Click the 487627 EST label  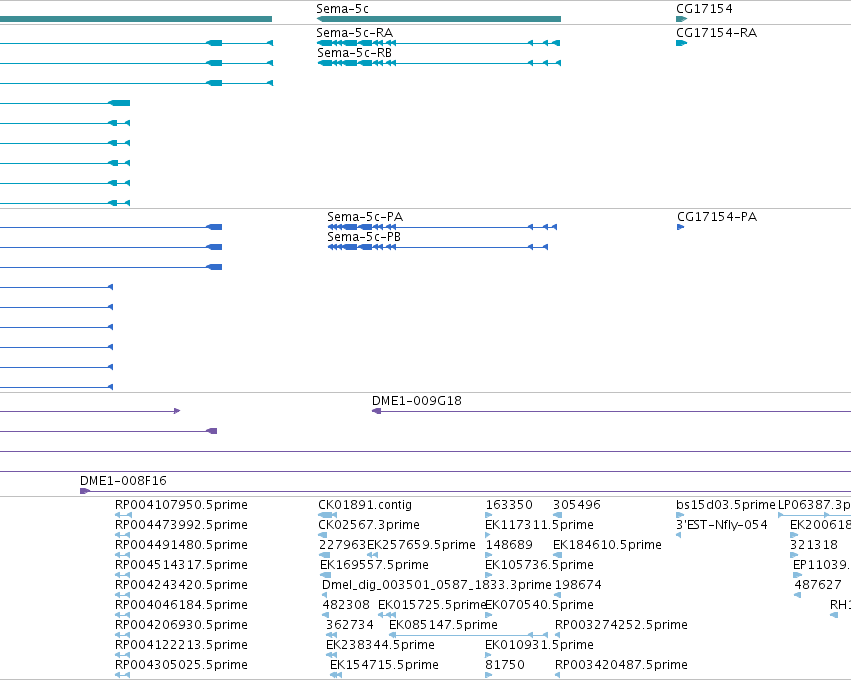[x=818, y=584]
